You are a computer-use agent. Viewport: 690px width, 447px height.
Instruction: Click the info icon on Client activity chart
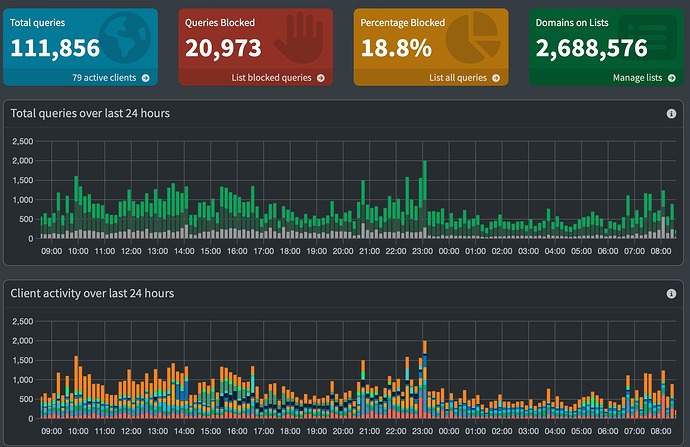pyautogui.click(x=671, y=293)
